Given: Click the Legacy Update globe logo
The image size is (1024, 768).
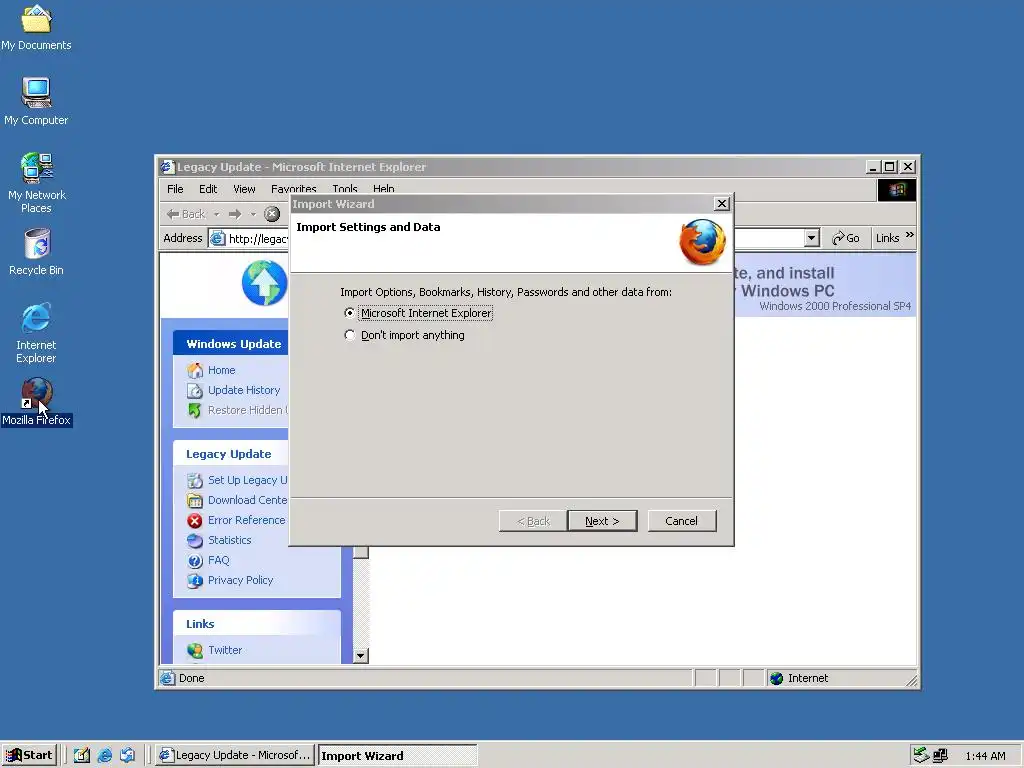Looking at the screenshot, I should click(x=264, y=283).
